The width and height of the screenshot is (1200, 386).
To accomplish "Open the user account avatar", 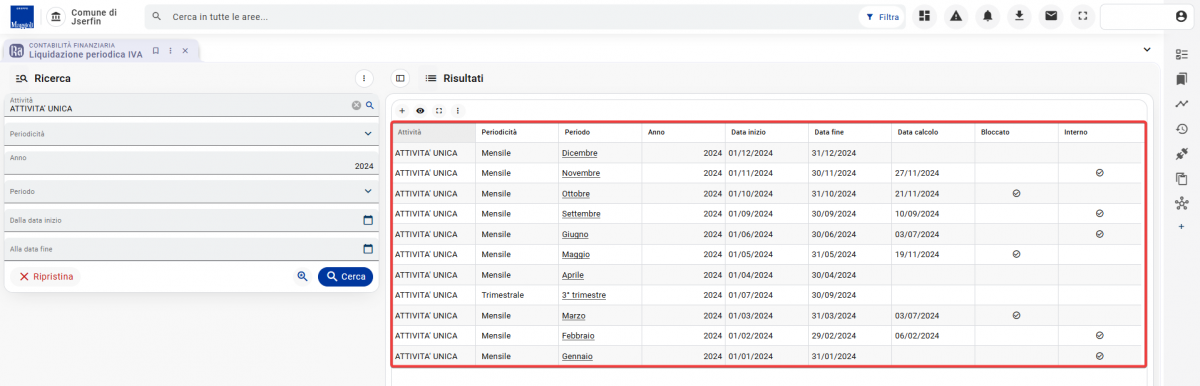I will (x=1181, y=17).
